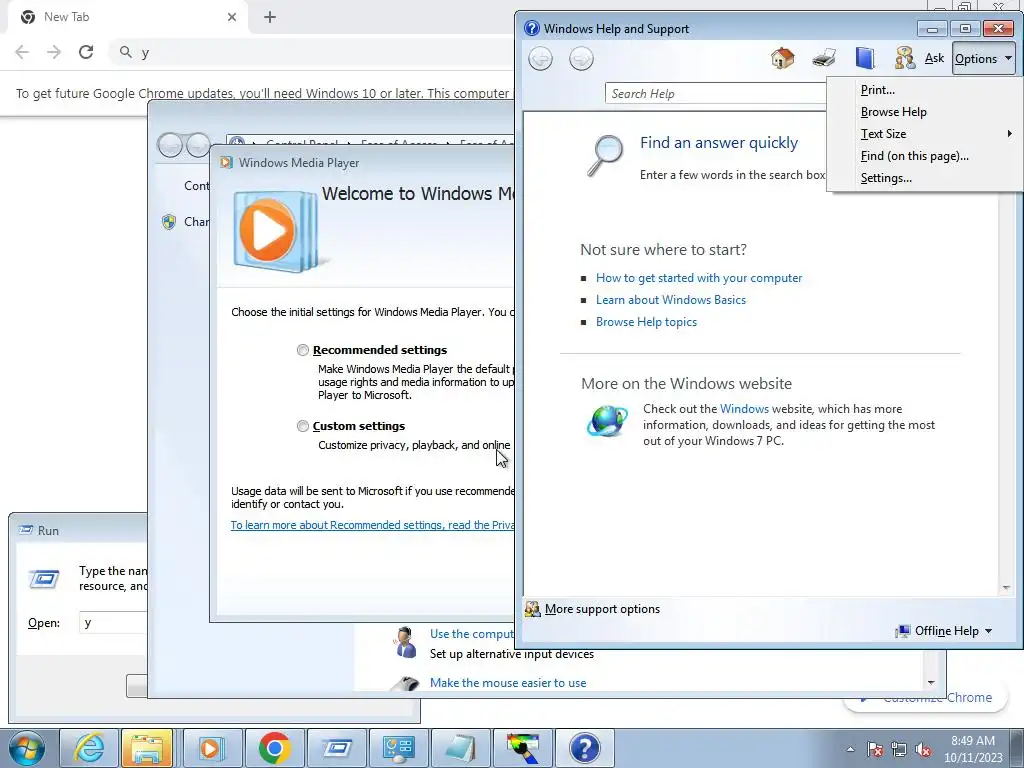Click the taskbar clock and date
The image size is (1024, 768).
972,749
